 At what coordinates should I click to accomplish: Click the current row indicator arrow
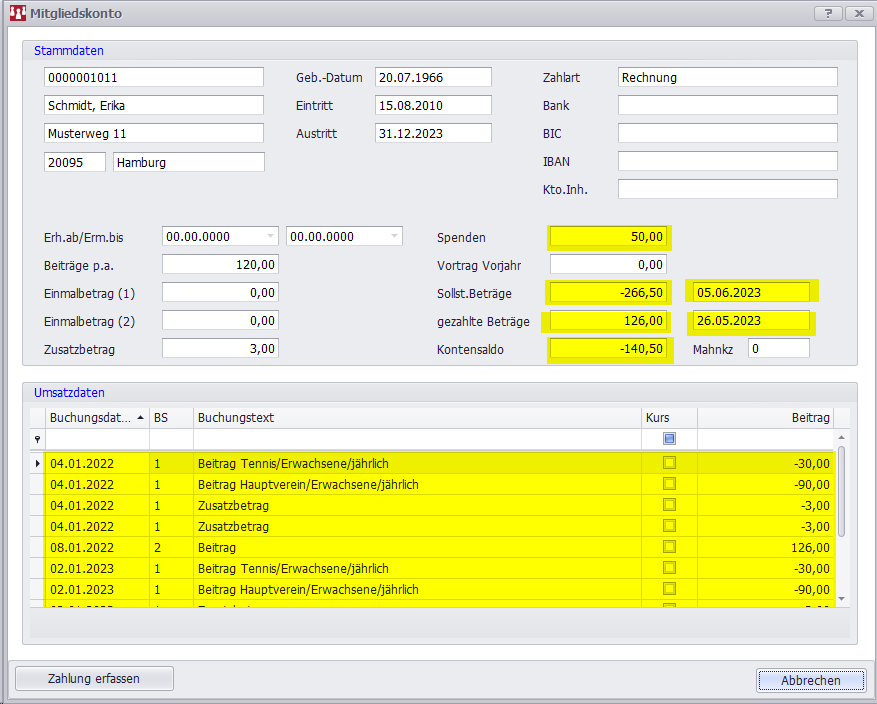(38, 463)
